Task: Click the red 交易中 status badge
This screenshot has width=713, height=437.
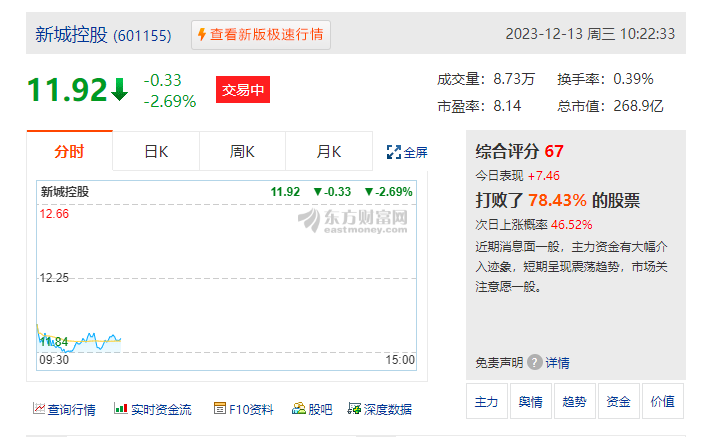Action: tap(243, 90)
